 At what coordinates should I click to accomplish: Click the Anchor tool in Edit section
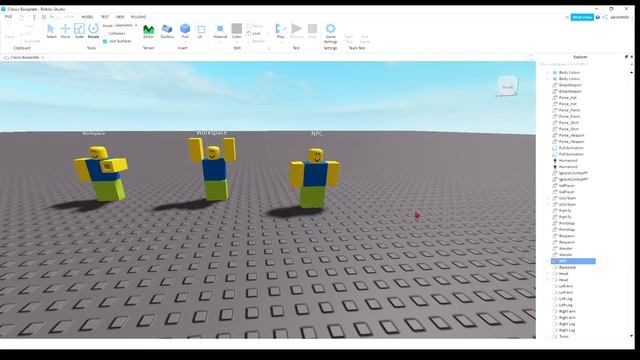256,41
